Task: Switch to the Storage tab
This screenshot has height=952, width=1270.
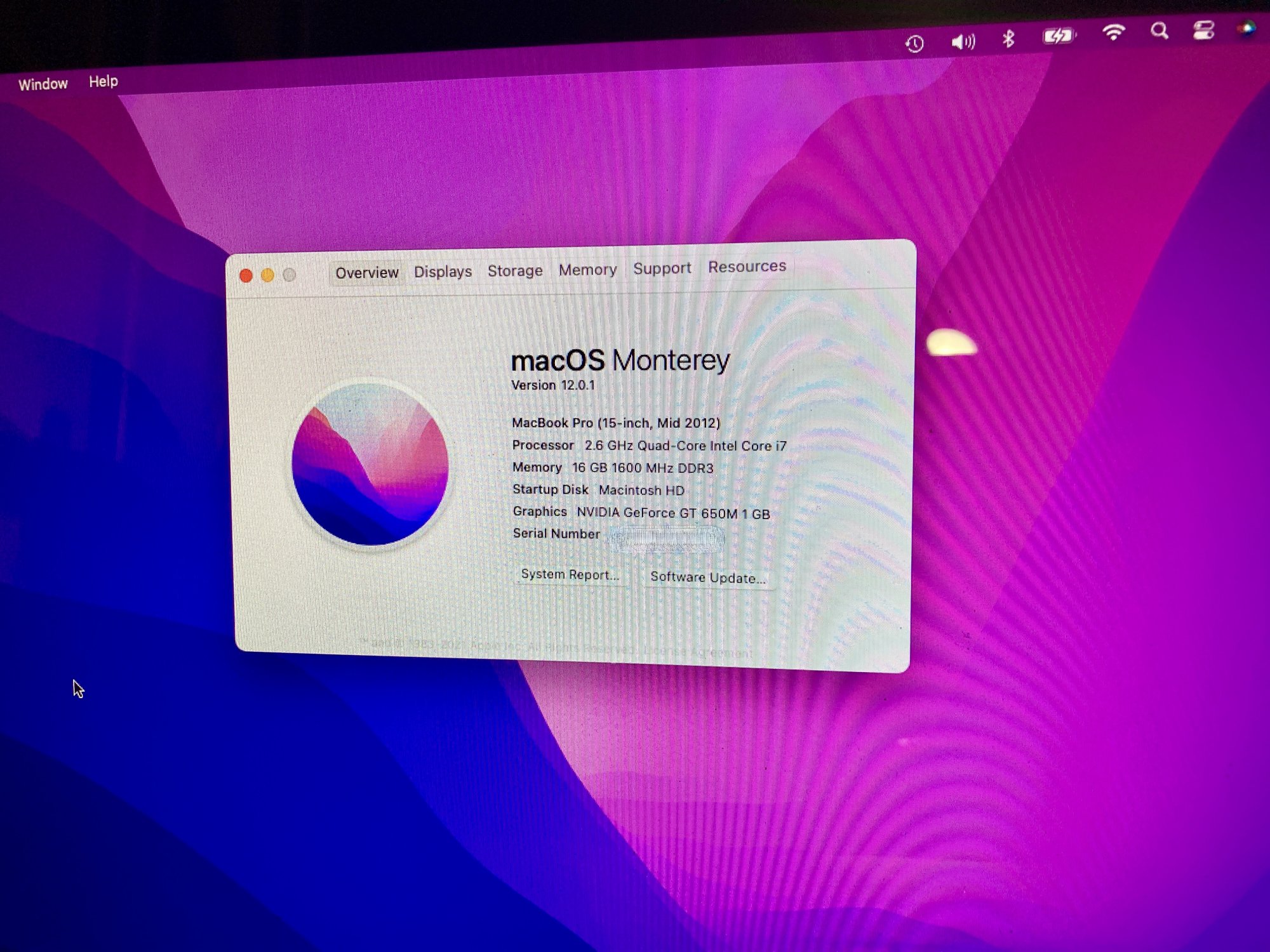Action: tap(515, 271)
